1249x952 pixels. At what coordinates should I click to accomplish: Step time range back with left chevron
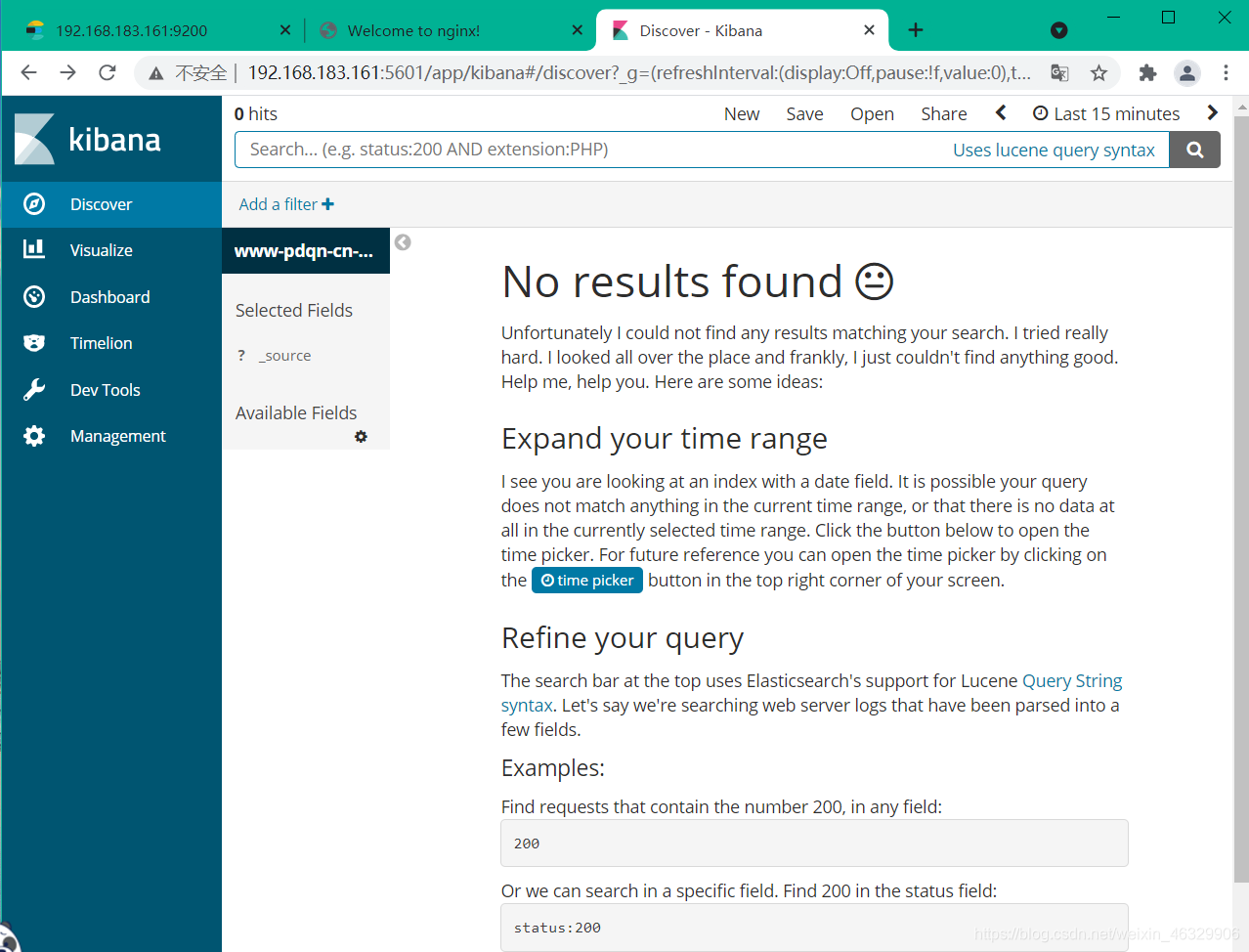[x=1000, y=112]
